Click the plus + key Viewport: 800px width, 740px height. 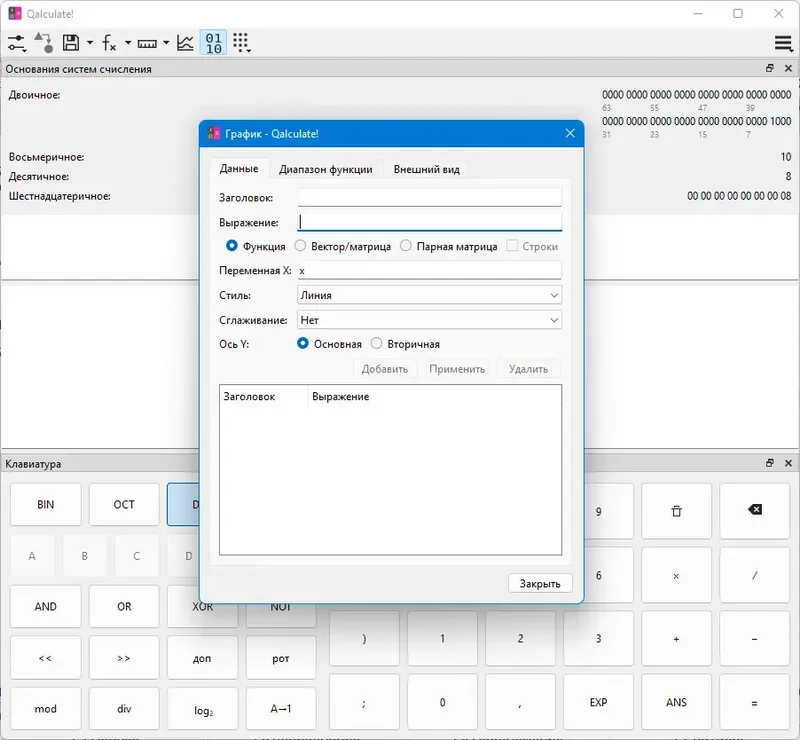[676, 638]
